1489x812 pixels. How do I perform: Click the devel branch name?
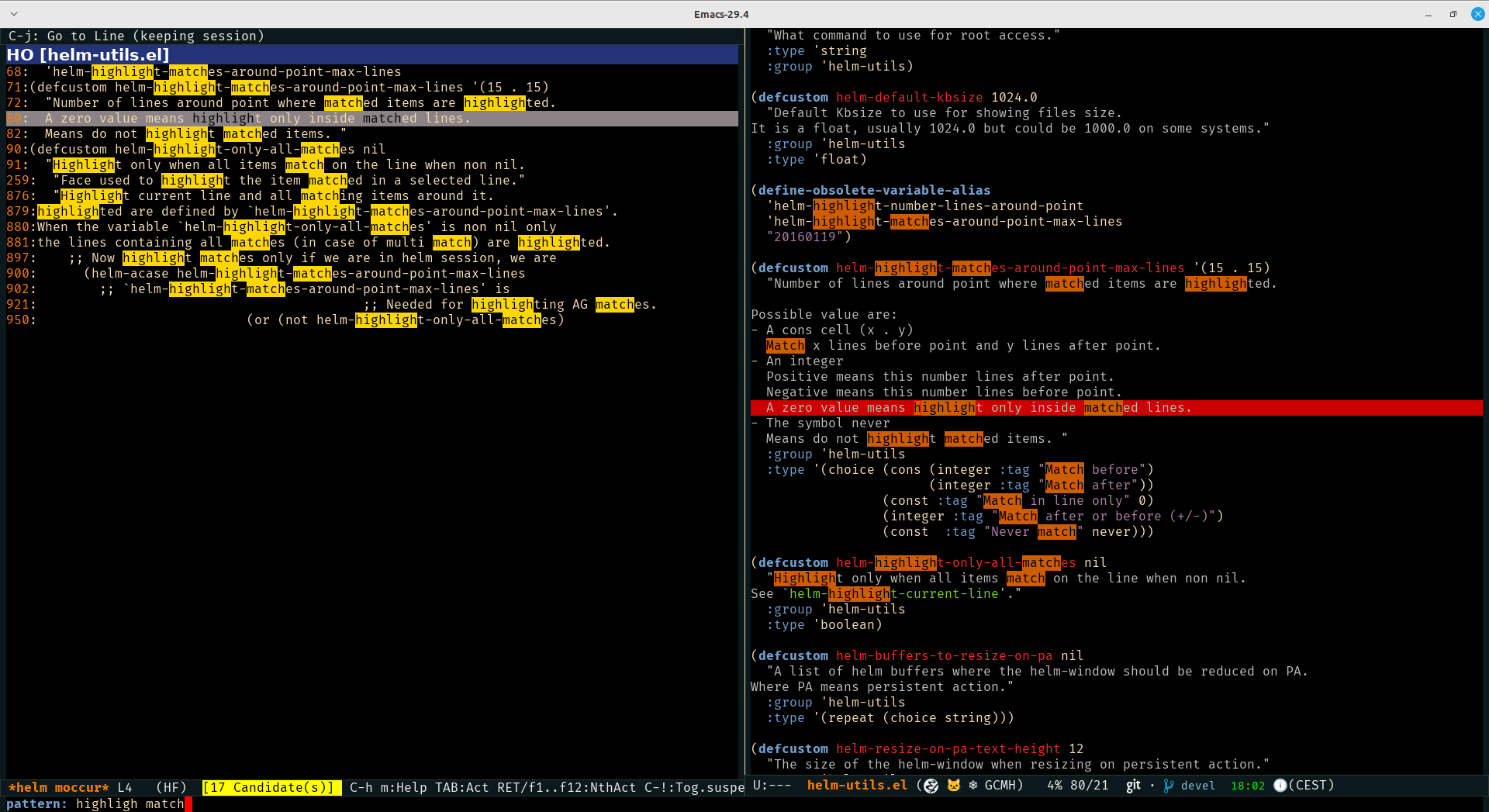1198,786
